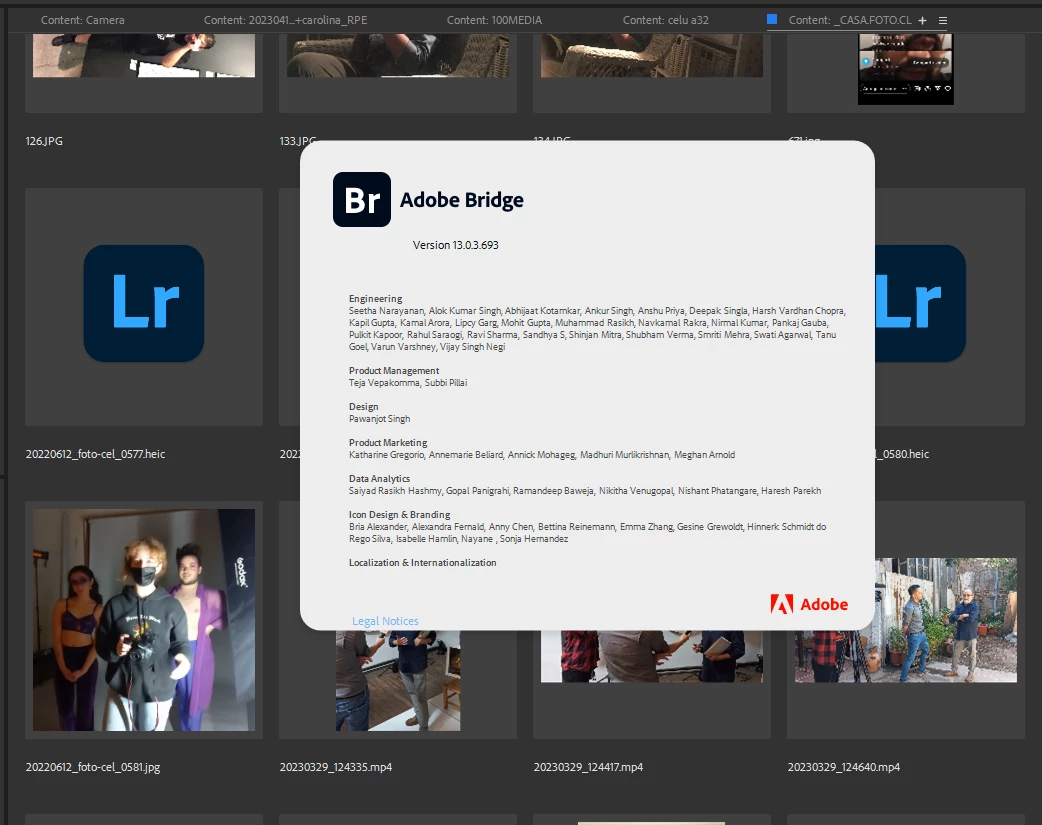Click the 20230329_124417.mp4 file name
The image size is (1042, 825).
tap(588, 767)
